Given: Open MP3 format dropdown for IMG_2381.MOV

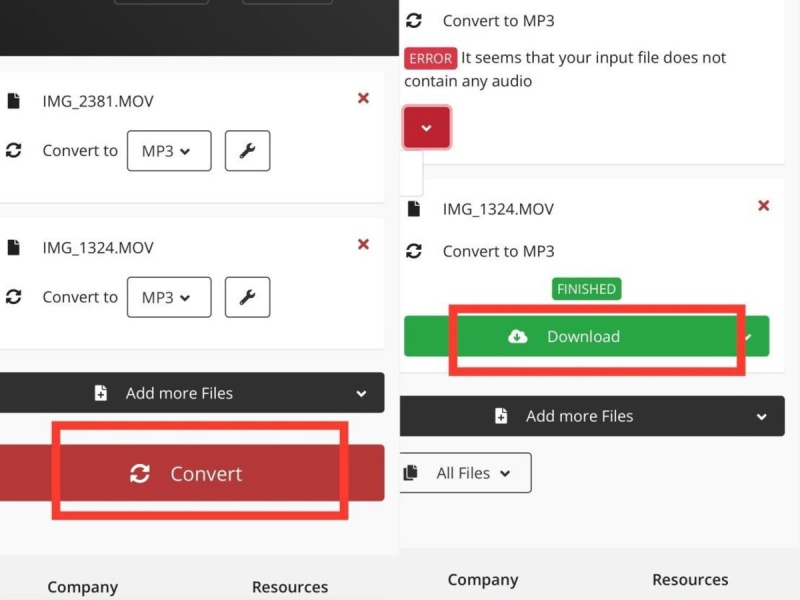Looking at the screenshot, I should pos(168,151).
